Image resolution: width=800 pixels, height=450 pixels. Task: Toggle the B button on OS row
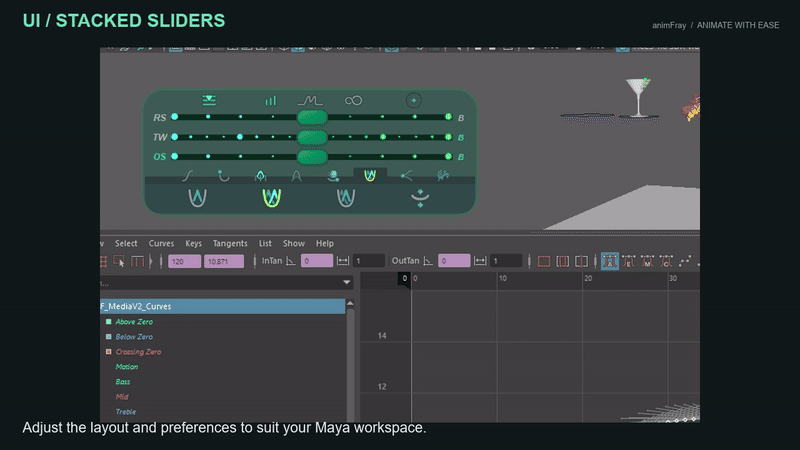[x=461, y=157]
